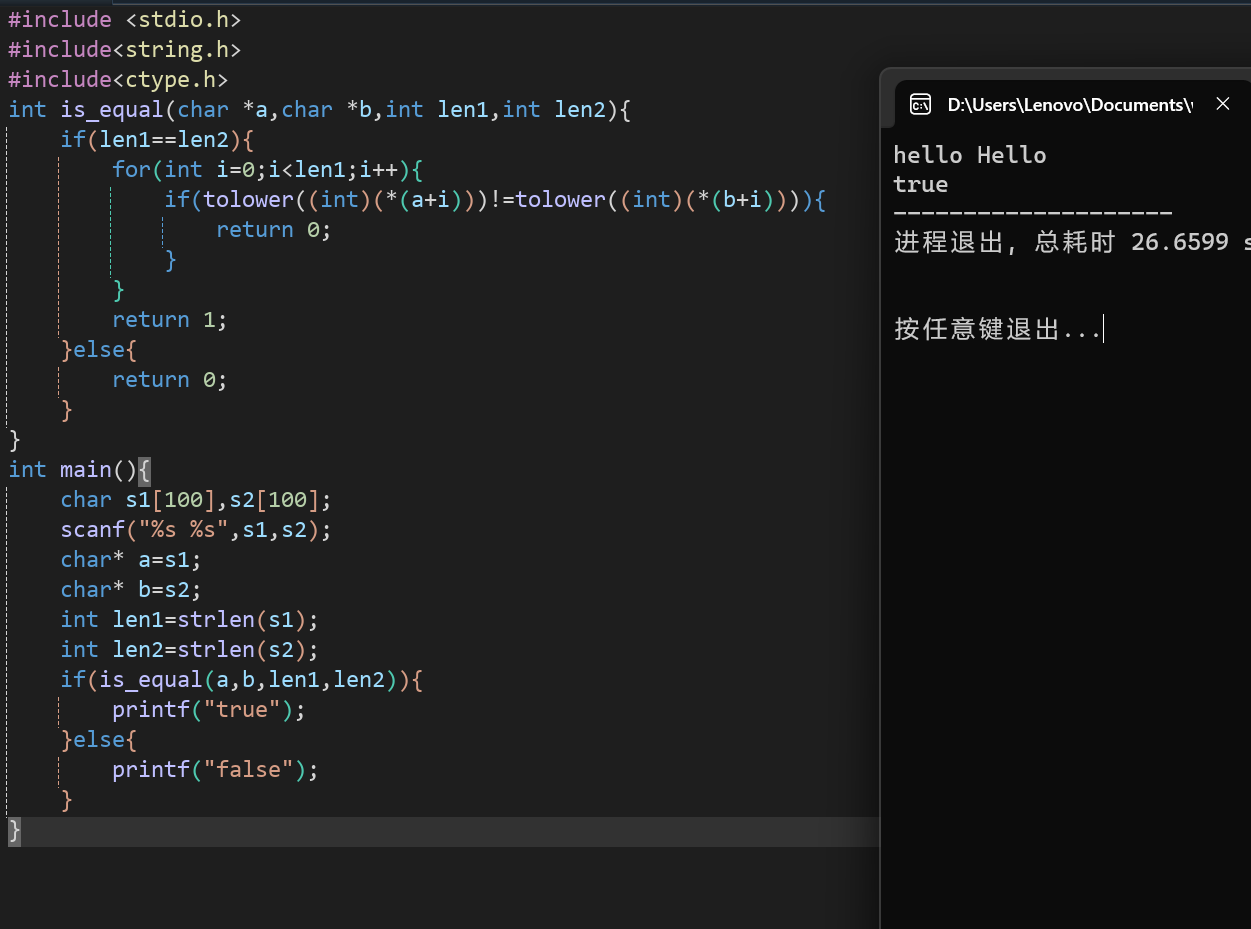Click the 'char s1[100],s2[100];' declaration

click(195, 499)
